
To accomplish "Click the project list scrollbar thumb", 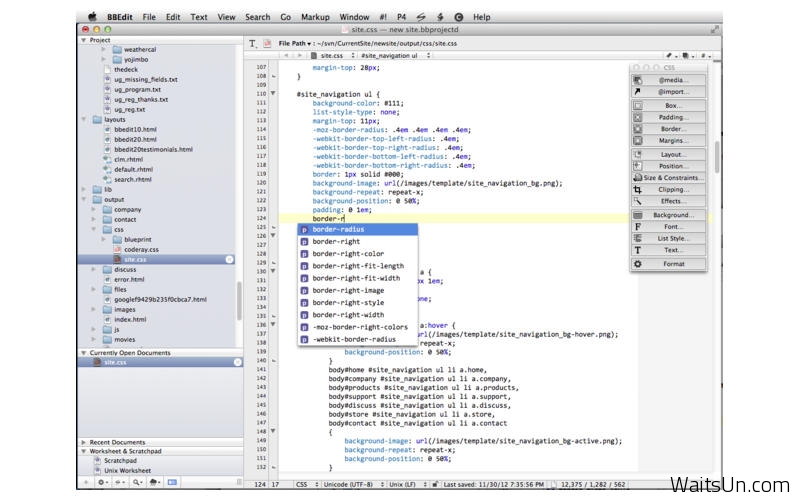I will tap(238, 301).
